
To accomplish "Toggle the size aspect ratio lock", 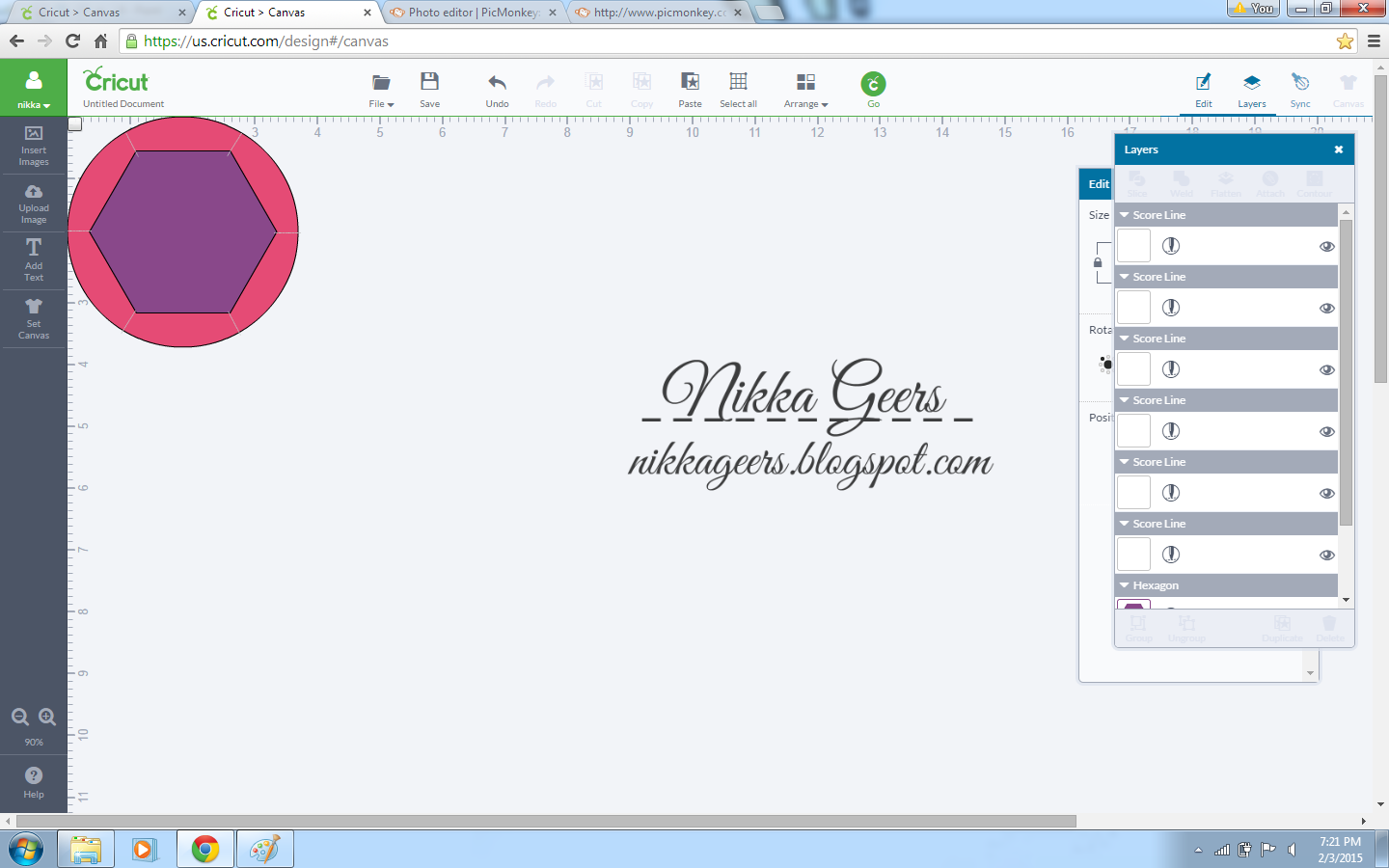I will tap(1098, 262).
